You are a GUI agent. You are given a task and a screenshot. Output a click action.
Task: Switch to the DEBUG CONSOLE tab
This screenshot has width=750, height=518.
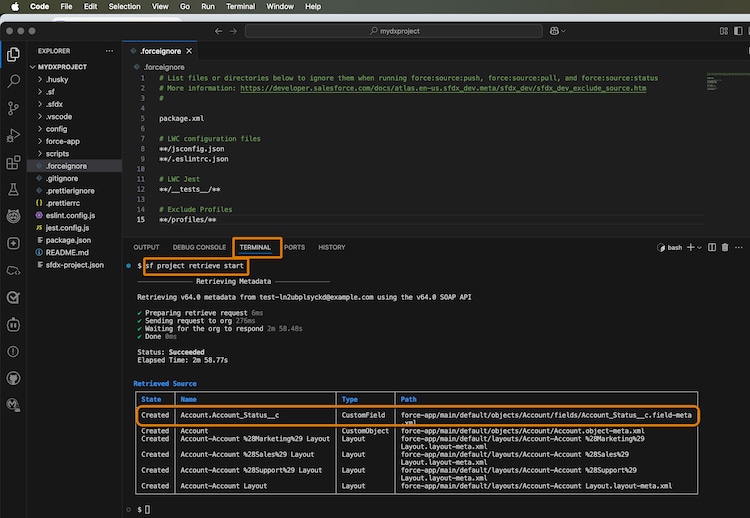pos(199,247)
